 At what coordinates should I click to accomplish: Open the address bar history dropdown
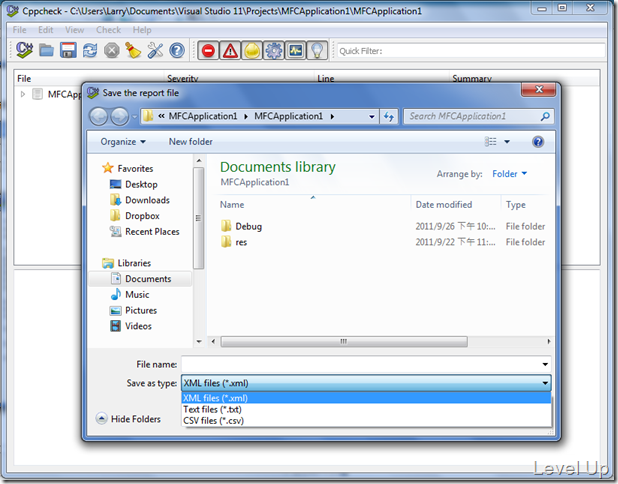(371, 117)
